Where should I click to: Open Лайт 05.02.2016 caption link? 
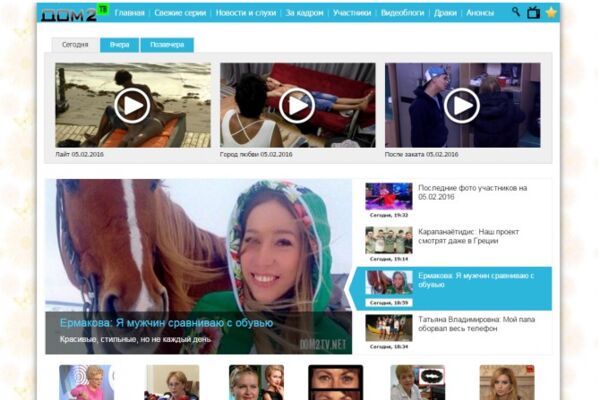click(x=80, y=154)
